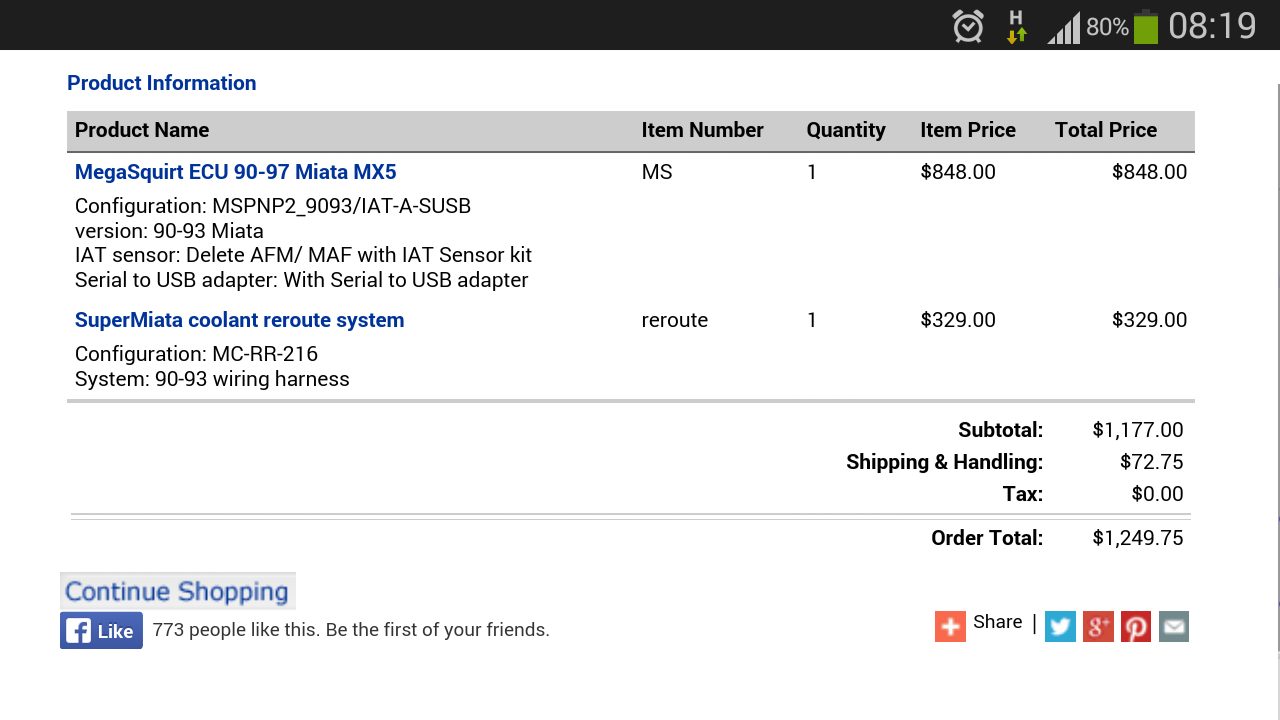
Task: Click the Item Number column header
Action: pos(702,130)
